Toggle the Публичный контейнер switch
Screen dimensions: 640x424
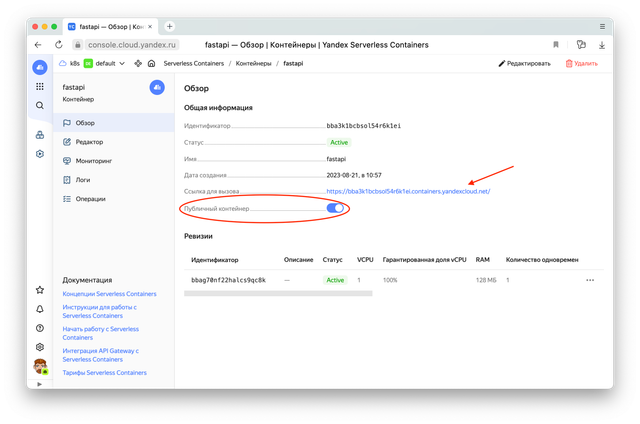click(336, 208)
